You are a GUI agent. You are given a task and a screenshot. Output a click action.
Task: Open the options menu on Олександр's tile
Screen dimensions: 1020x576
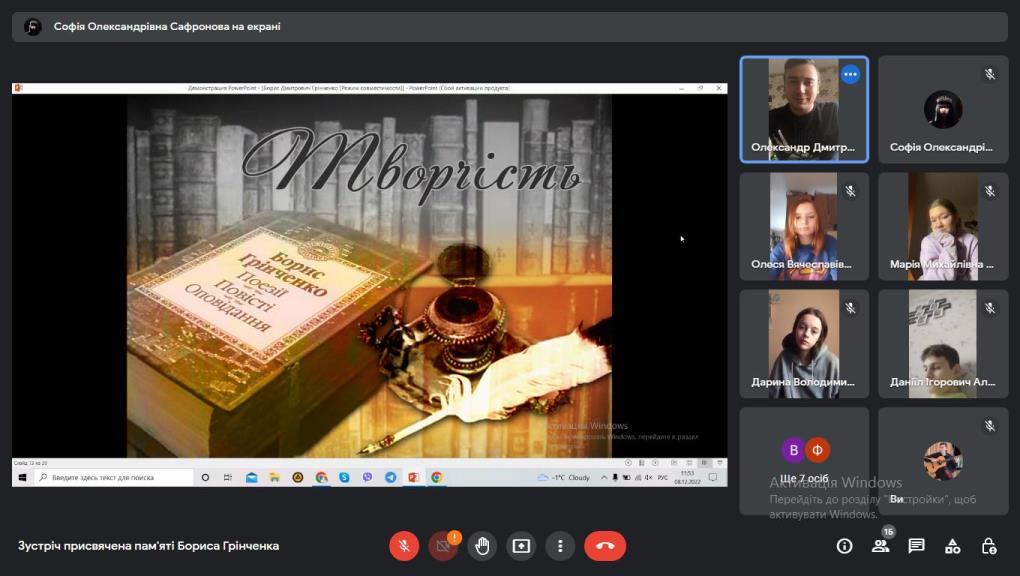coord(850,74)
